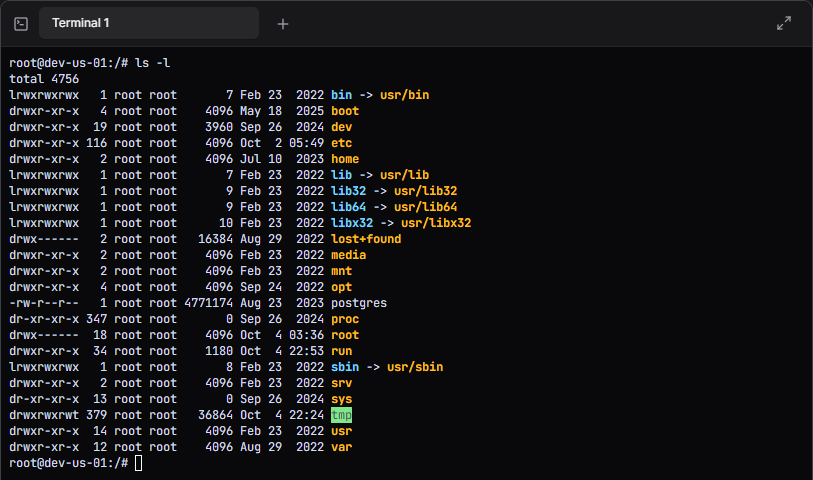
Task: Click the terminal cursor at the bottom prompt
Action: pyautogui.click(x=138, y=463)
